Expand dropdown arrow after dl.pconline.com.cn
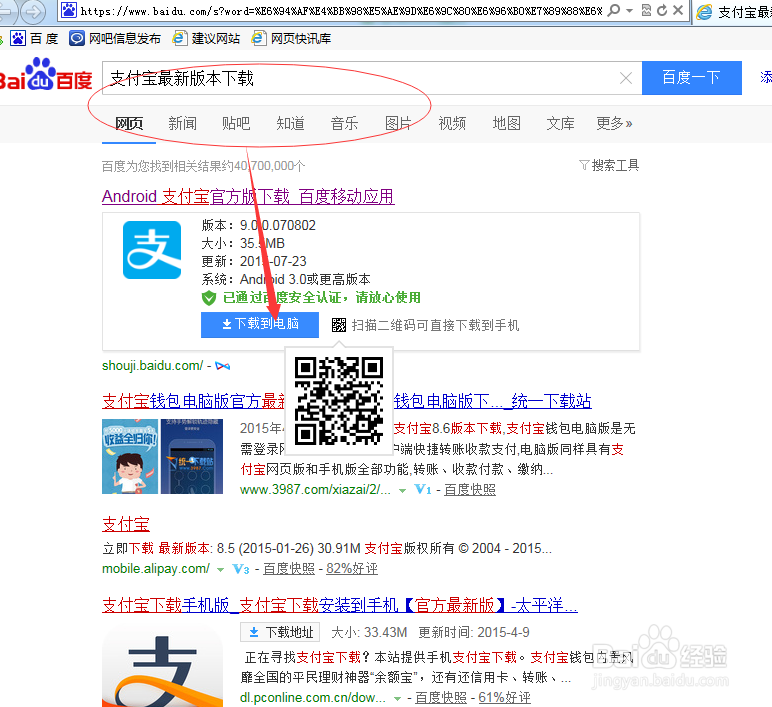 [397, 699]
